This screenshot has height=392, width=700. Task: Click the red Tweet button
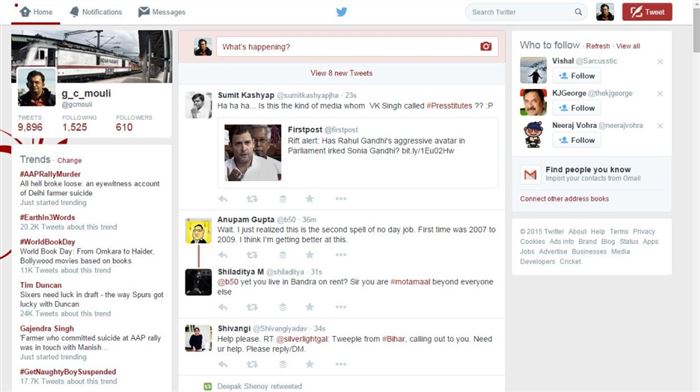(647, 12)
